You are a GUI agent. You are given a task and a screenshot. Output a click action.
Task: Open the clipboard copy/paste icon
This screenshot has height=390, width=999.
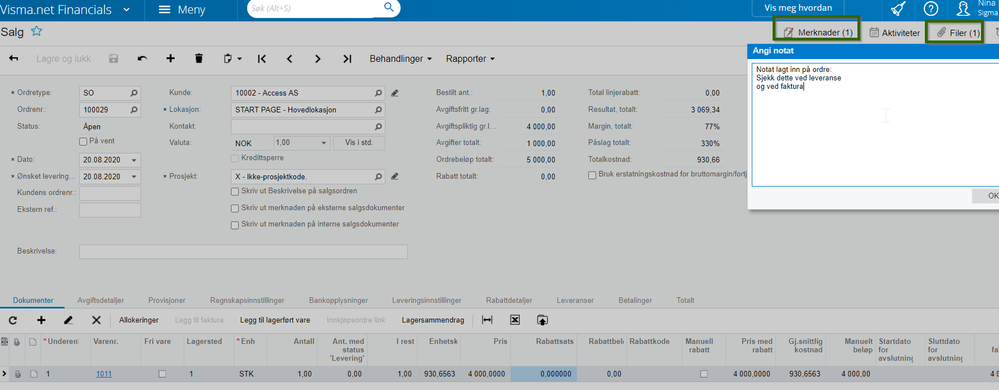[233, 59]
